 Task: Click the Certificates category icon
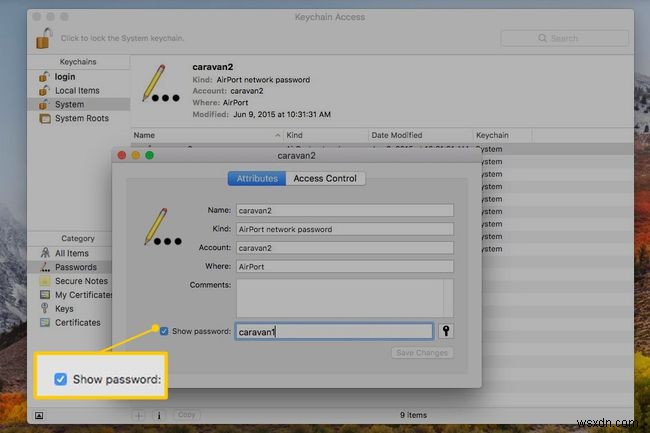45,322
